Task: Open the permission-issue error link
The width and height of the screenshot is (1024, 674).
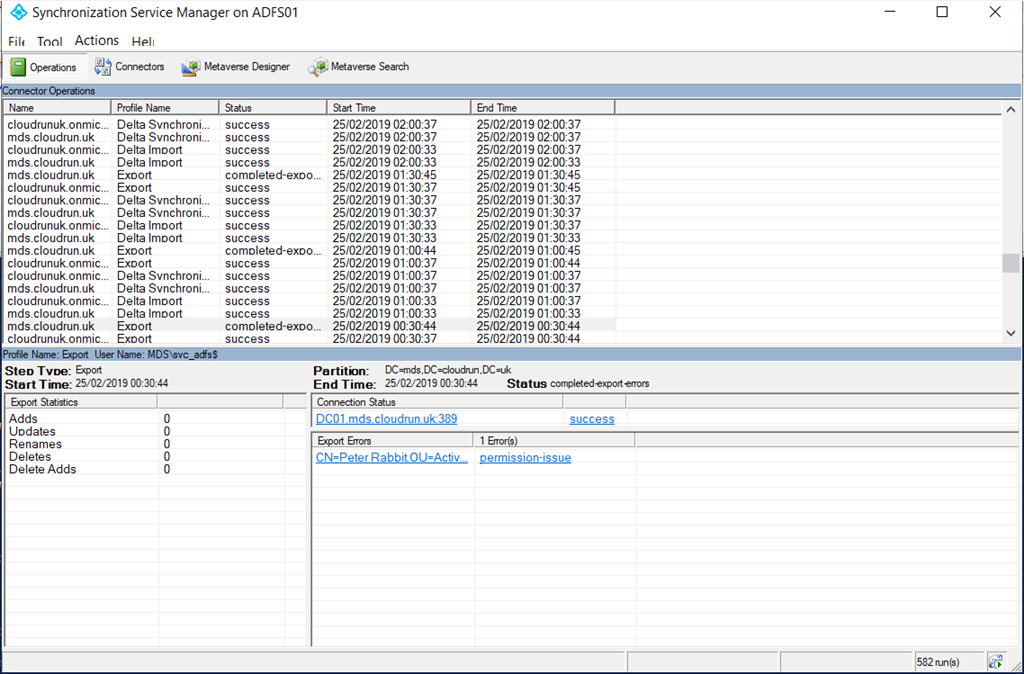Action: [525, 458]
